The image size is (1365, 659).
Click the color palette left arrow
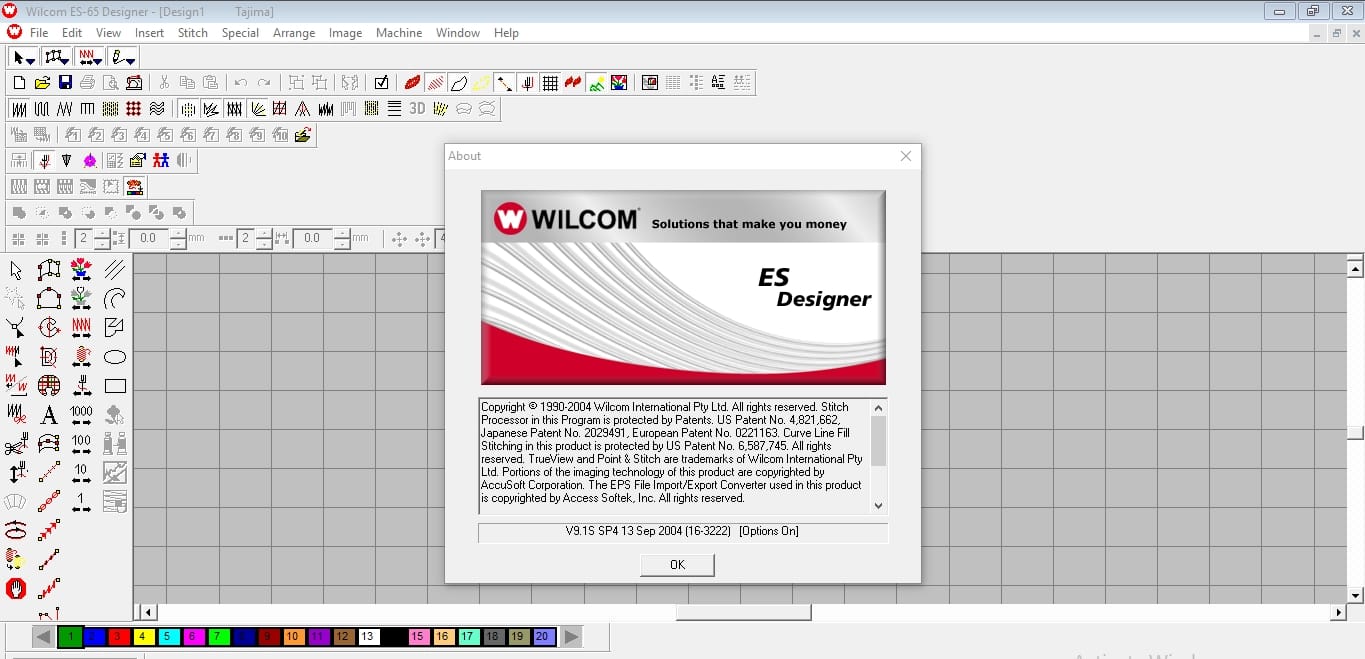coord(43,637)
